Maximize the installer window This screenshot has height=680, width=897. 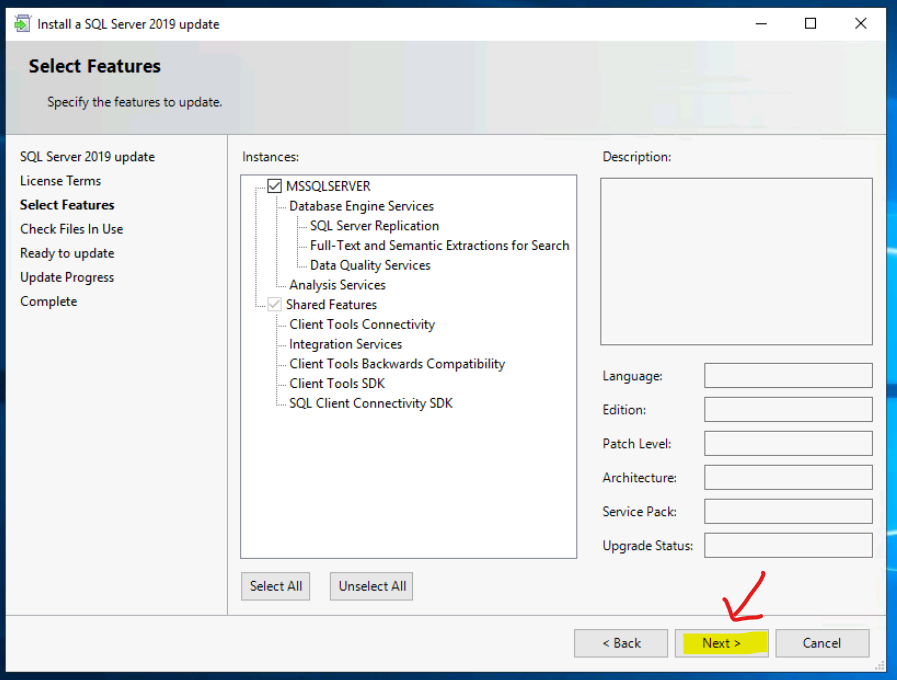point(811,23)
